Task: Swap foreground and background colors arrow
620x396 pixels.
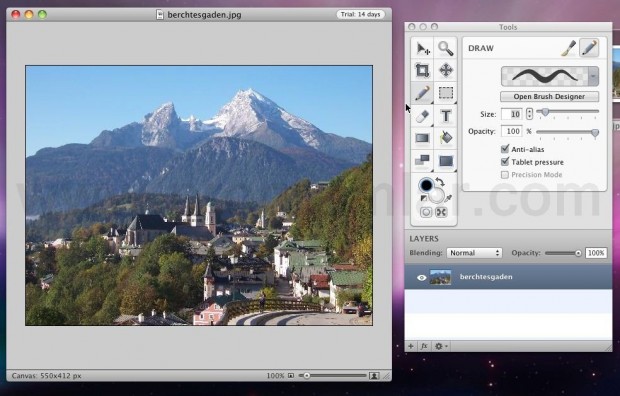Action: 440,182
